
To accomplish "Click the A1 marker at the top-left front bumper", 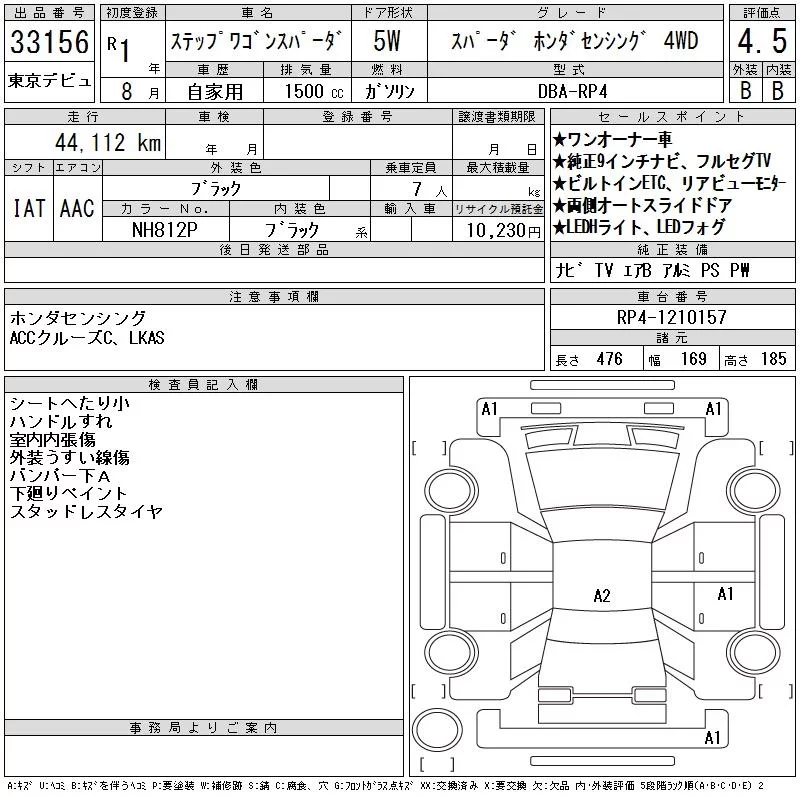I will (x=489, y=409).
